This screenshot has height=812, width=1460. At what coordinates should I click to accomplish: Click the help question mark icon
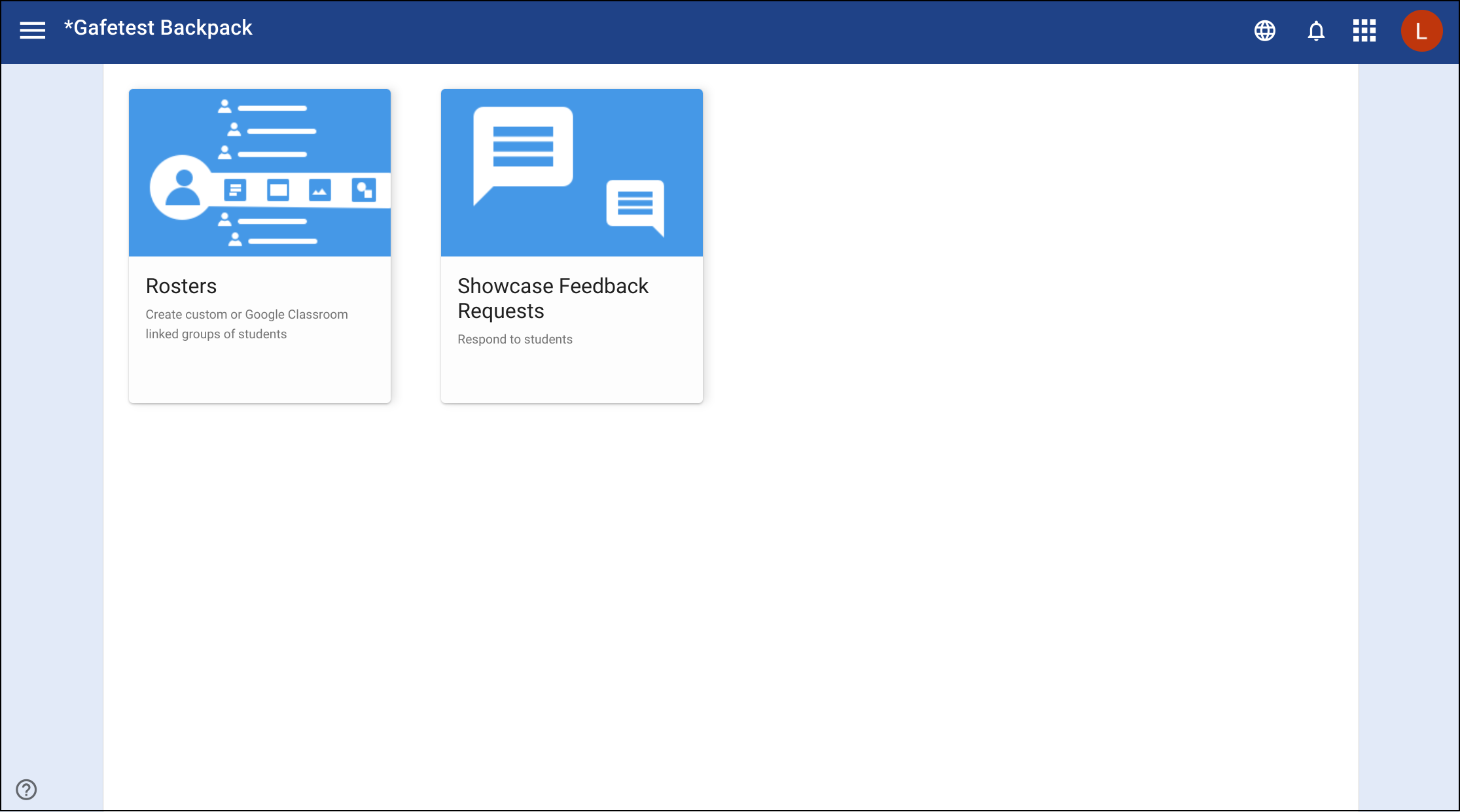click(x=26, y=789)
